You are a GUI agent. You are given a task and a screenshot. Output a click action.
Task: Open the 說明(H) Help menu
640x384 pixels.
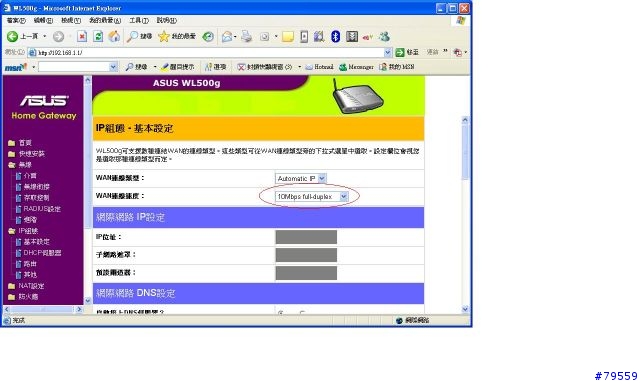click(167, 20)
